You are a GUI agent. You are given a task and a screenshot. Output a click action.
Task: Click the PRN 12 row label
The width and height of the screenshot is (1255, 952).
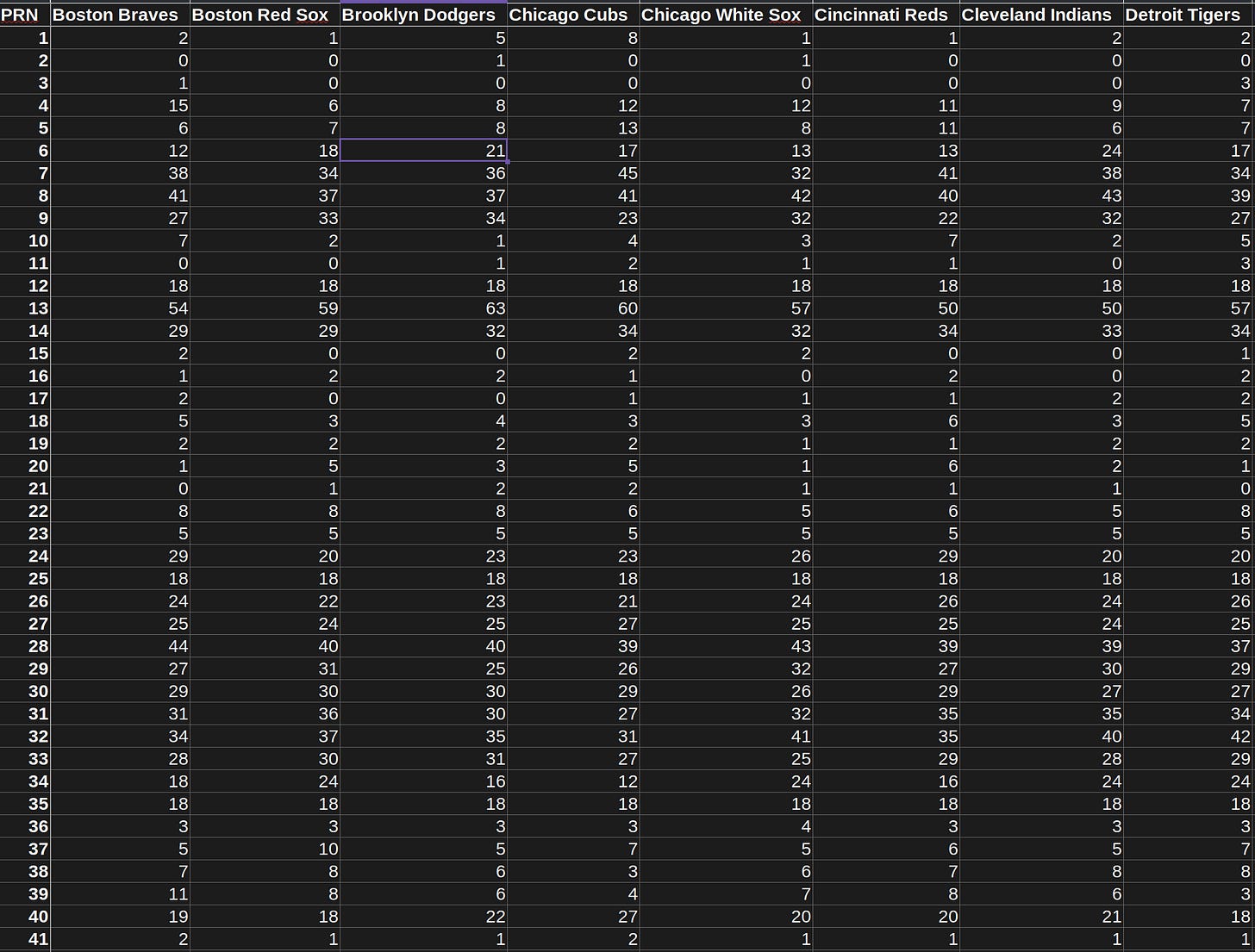point(25,285)
